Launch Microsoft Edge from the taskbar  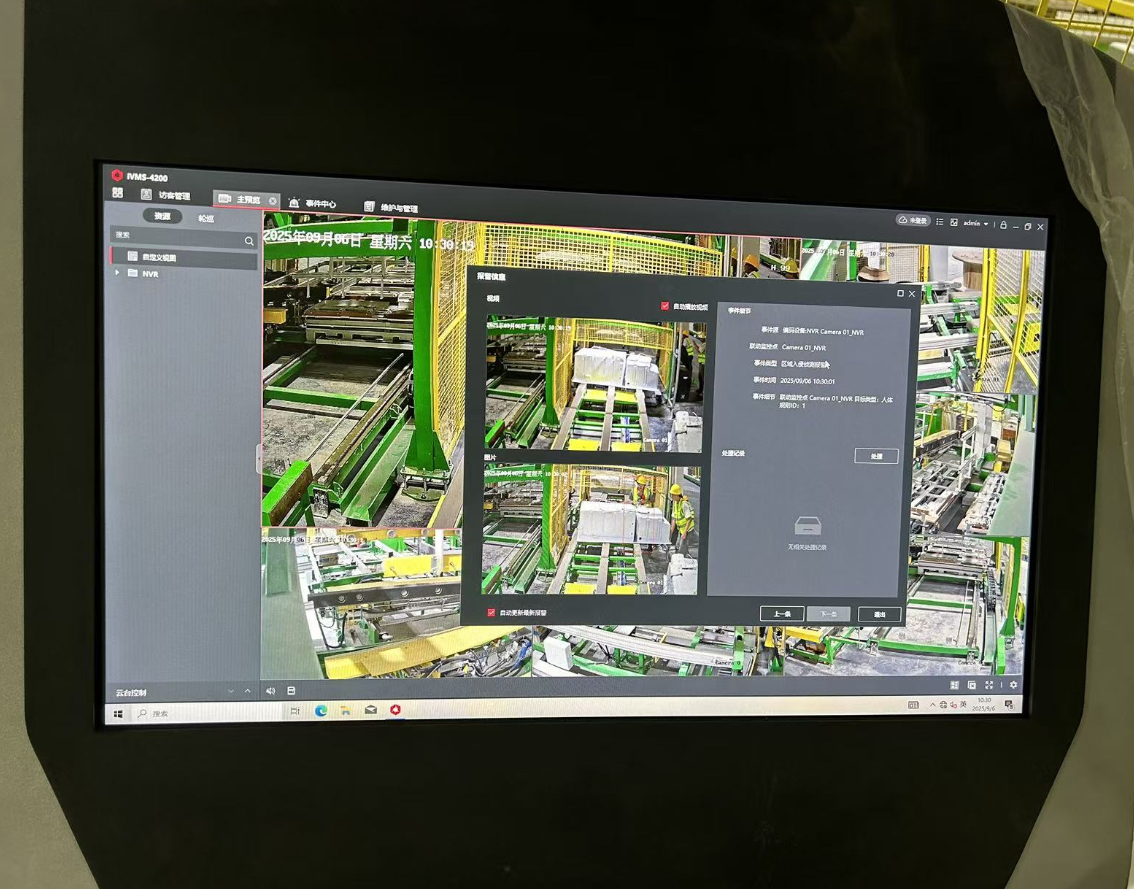coord(321,711)
